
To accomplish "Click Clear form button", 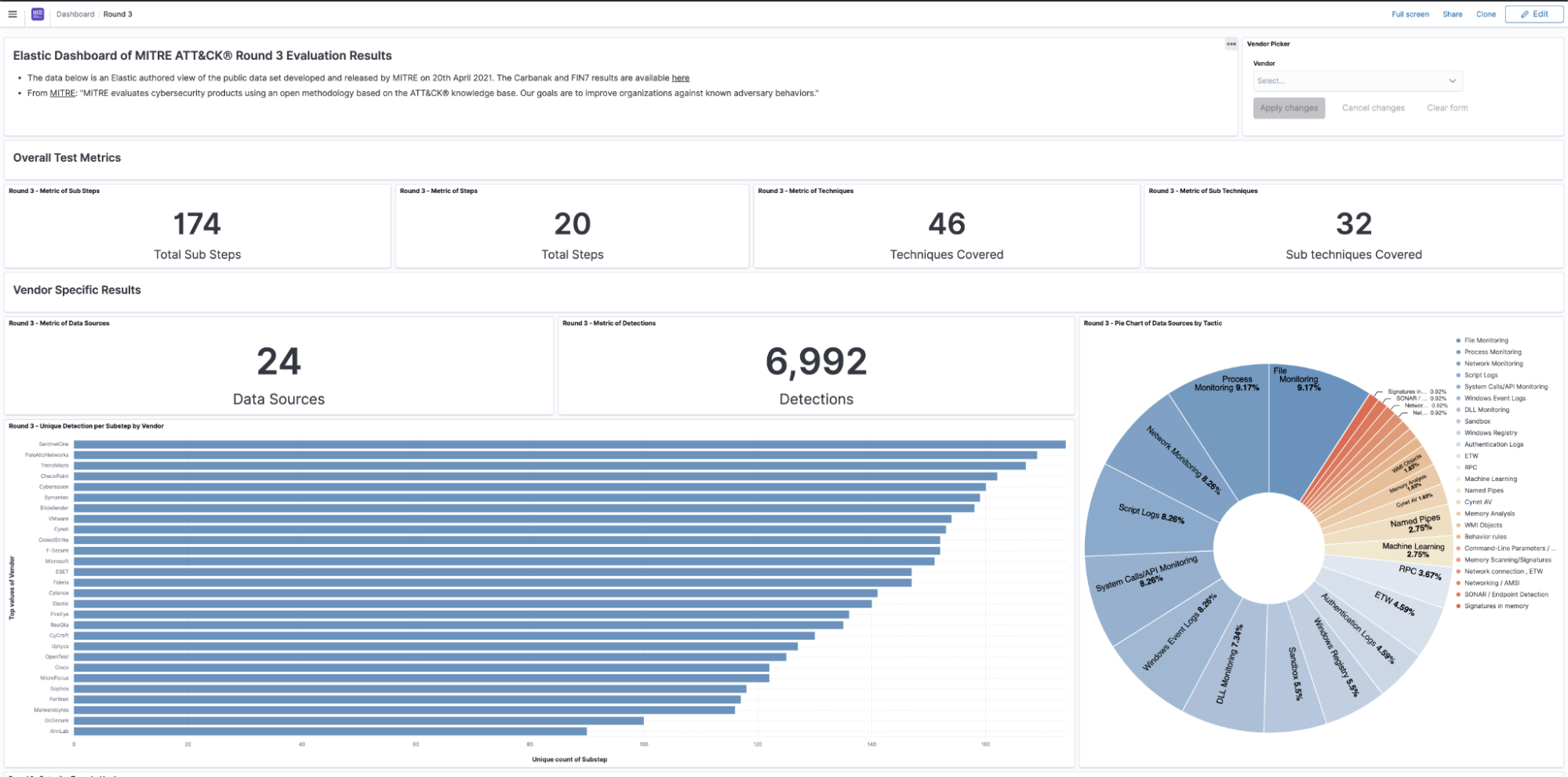I will pyautogui.click(x=1446, y=108).
